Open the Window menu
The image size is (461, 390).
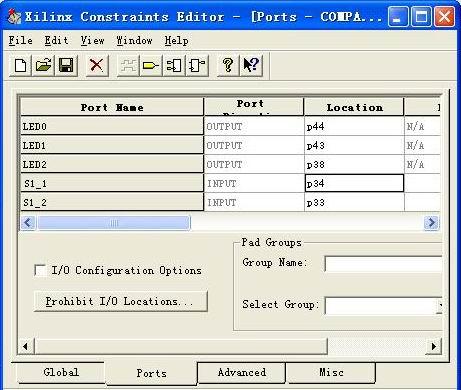coord(134,41)
